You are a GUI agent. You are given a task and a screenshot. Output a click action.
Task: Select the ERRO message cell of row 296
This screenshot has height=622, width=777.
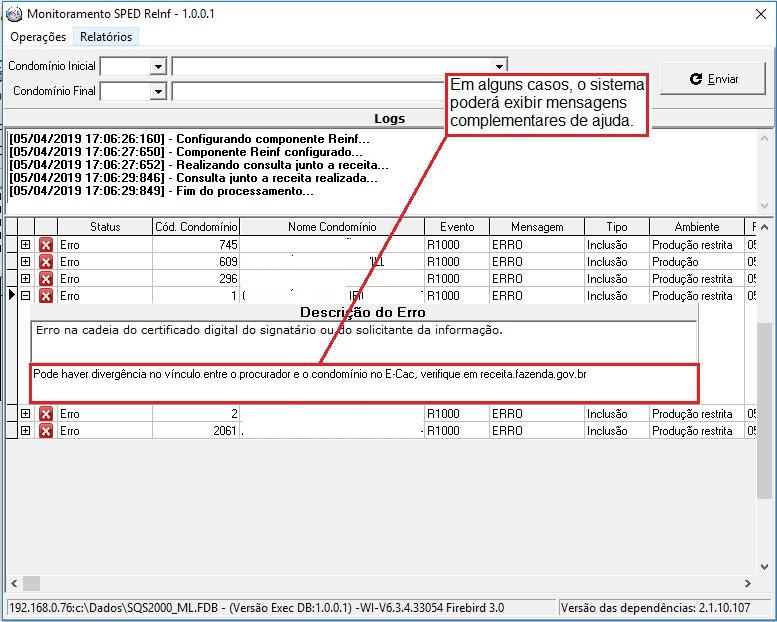pos(537,279)
